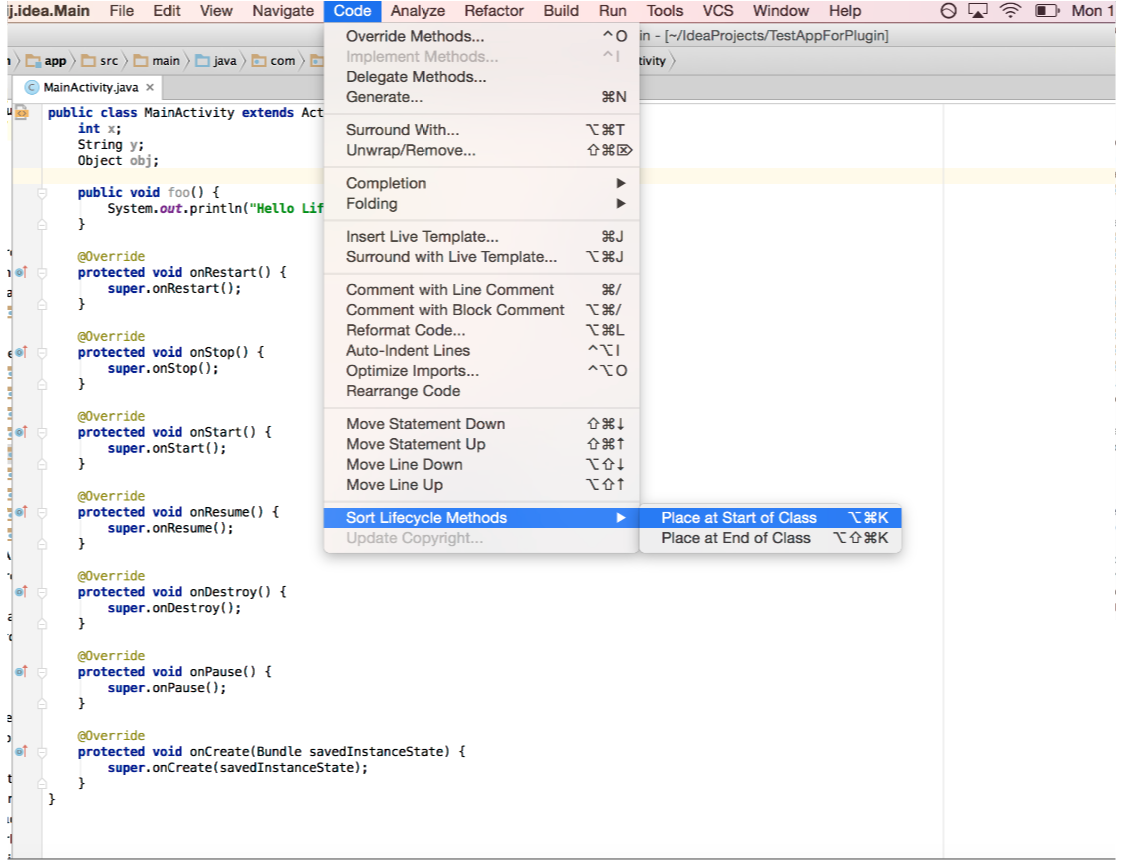Open the File menu
Viewport: 1148px width, 862px height.
tap(122, 11)
